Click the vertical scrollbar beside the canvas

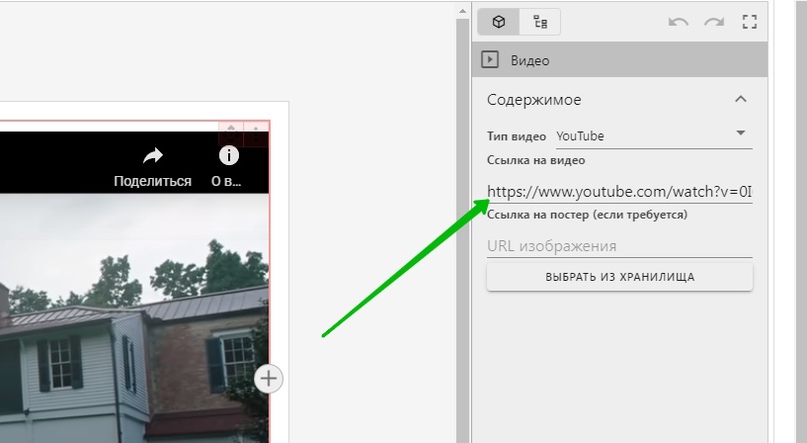[x=462, y=220]
